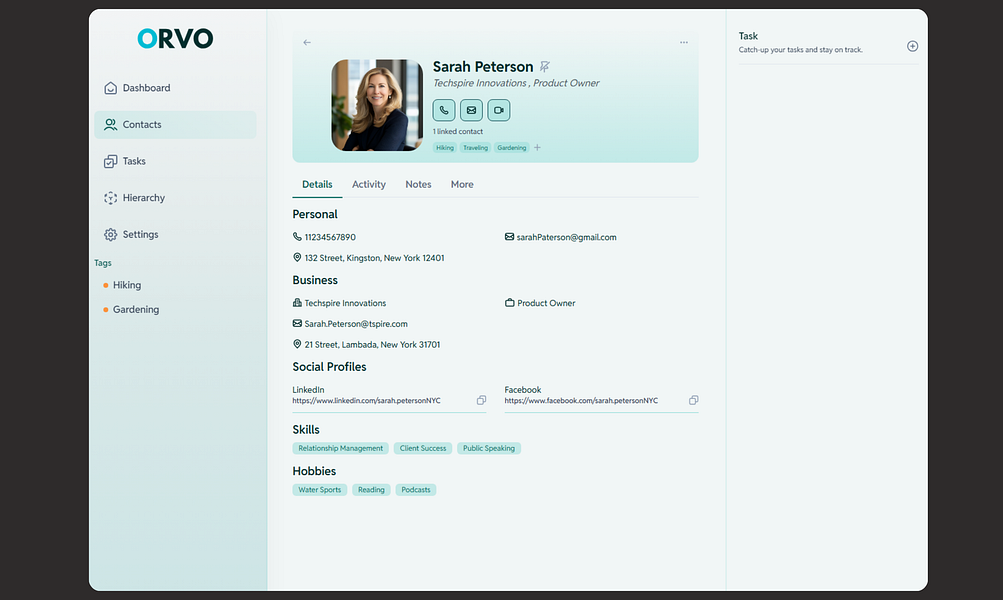Click the Kingston address location pin icon
1003x600 pixels.
pyautogui.click(x=297, y=257)
